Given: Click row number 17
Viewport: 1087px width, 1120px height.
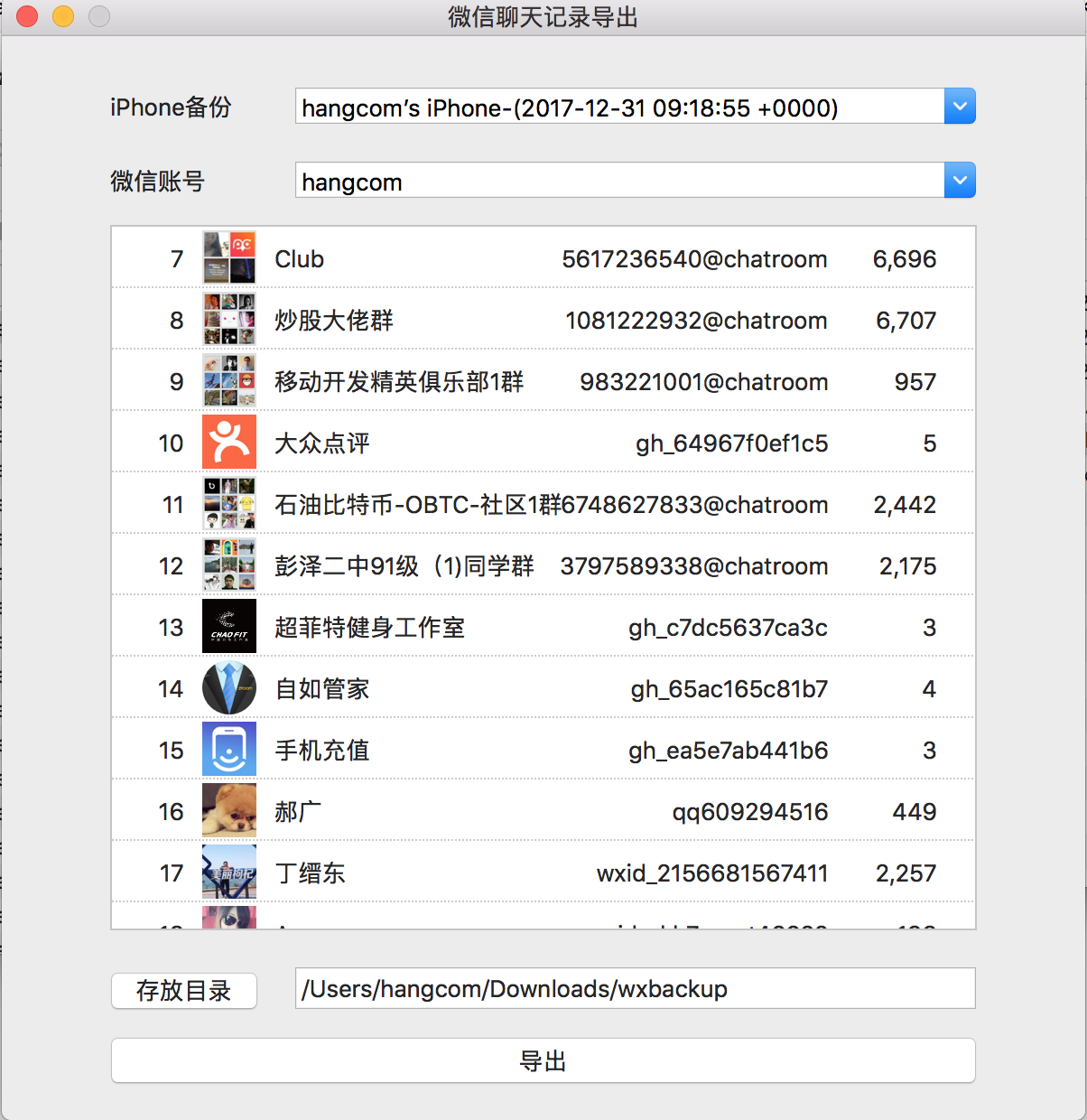Looking at the screenshot, I should tap(172, 873).
